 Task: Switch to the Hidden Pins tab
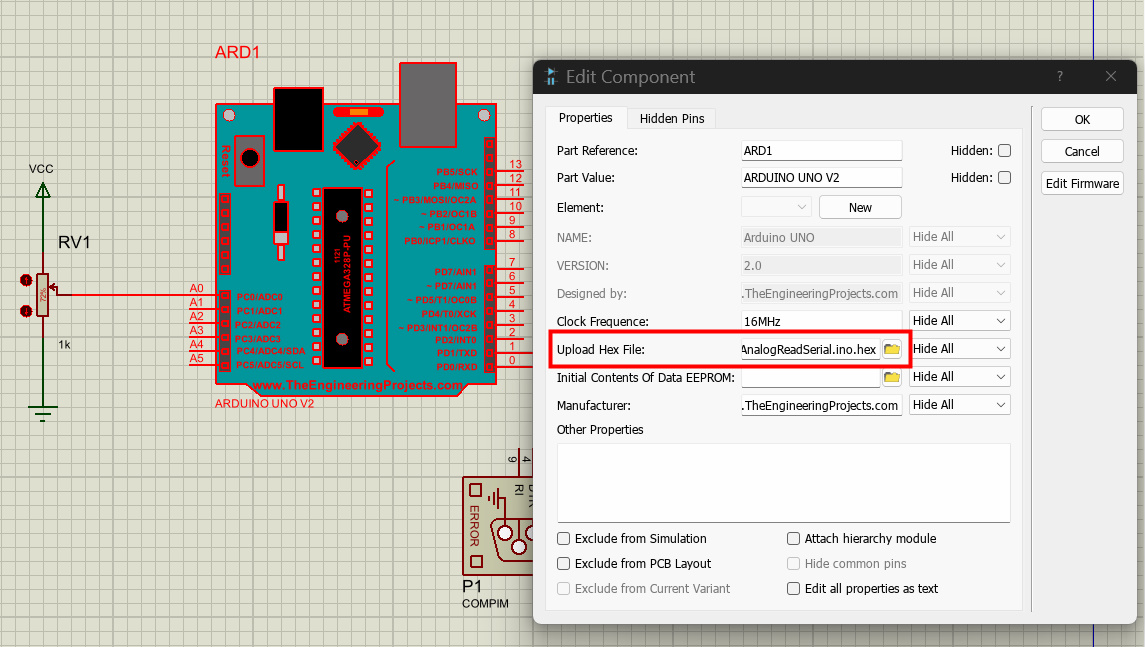click(672, 118)
